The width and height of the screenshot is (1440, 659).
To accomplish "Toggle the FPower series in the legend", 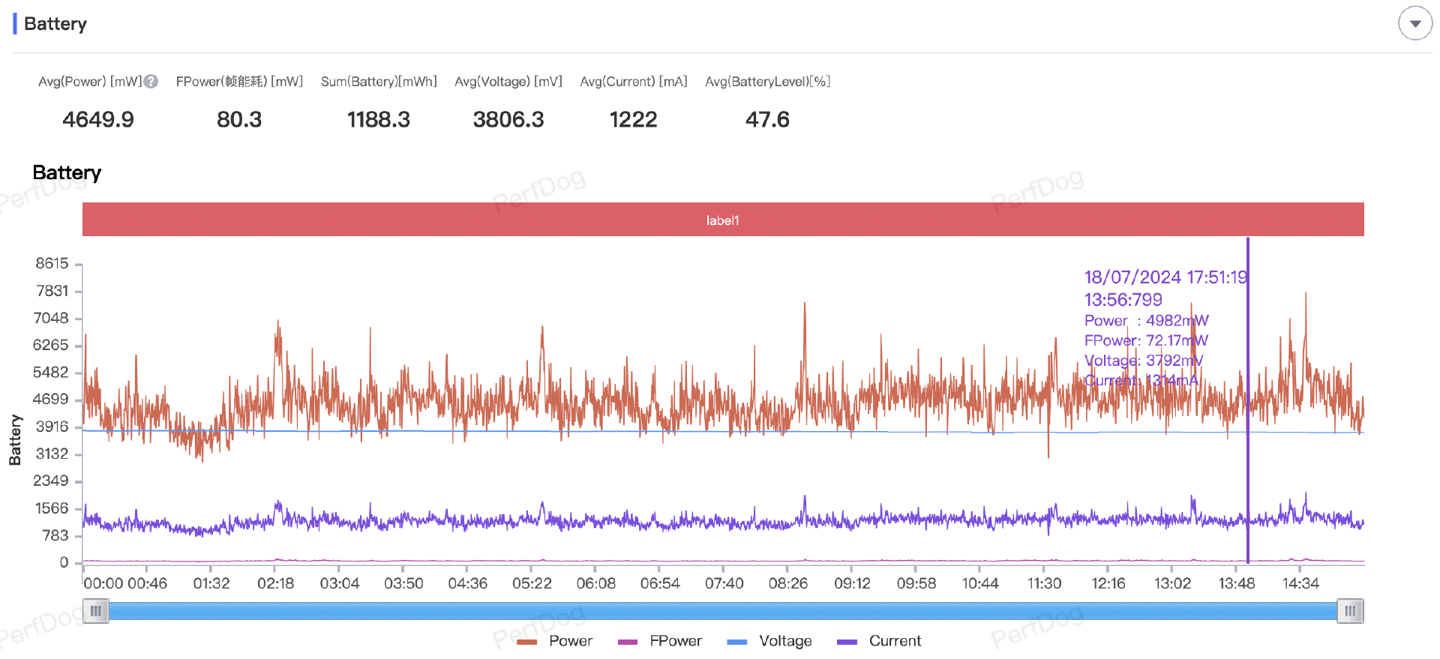I will [675, 641].
